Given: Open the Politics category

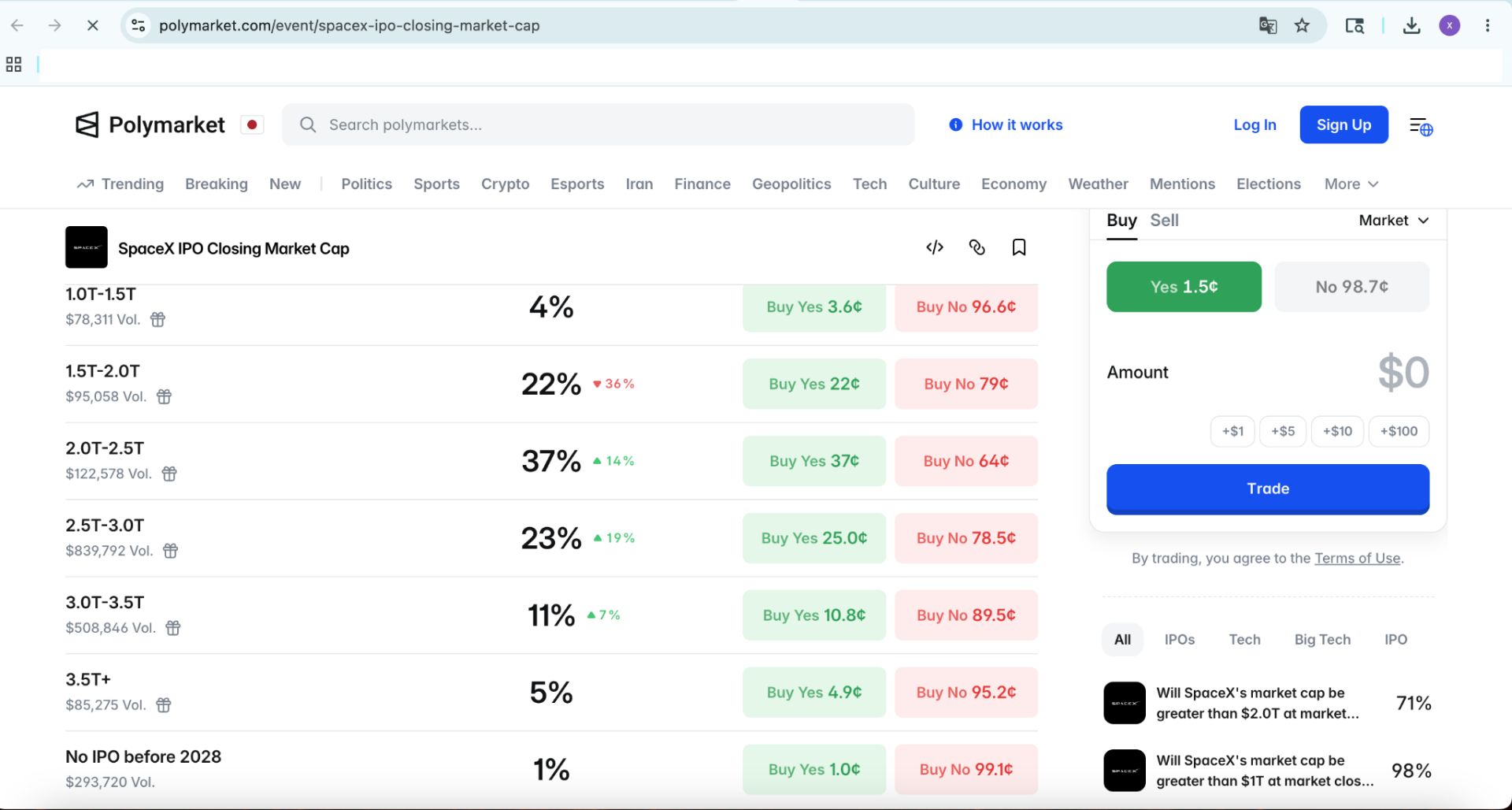Looking at the screenshot, I should (366, 184).
